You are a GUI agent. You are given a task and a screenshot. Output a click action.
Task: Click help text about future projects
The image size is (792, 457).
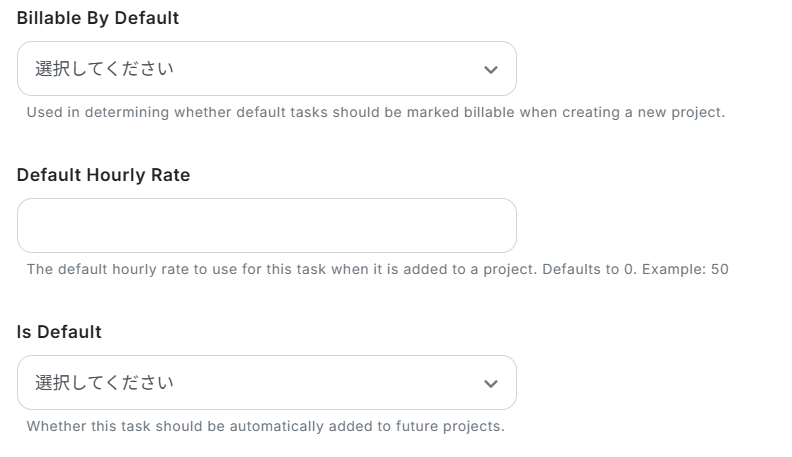coord(265,426)
